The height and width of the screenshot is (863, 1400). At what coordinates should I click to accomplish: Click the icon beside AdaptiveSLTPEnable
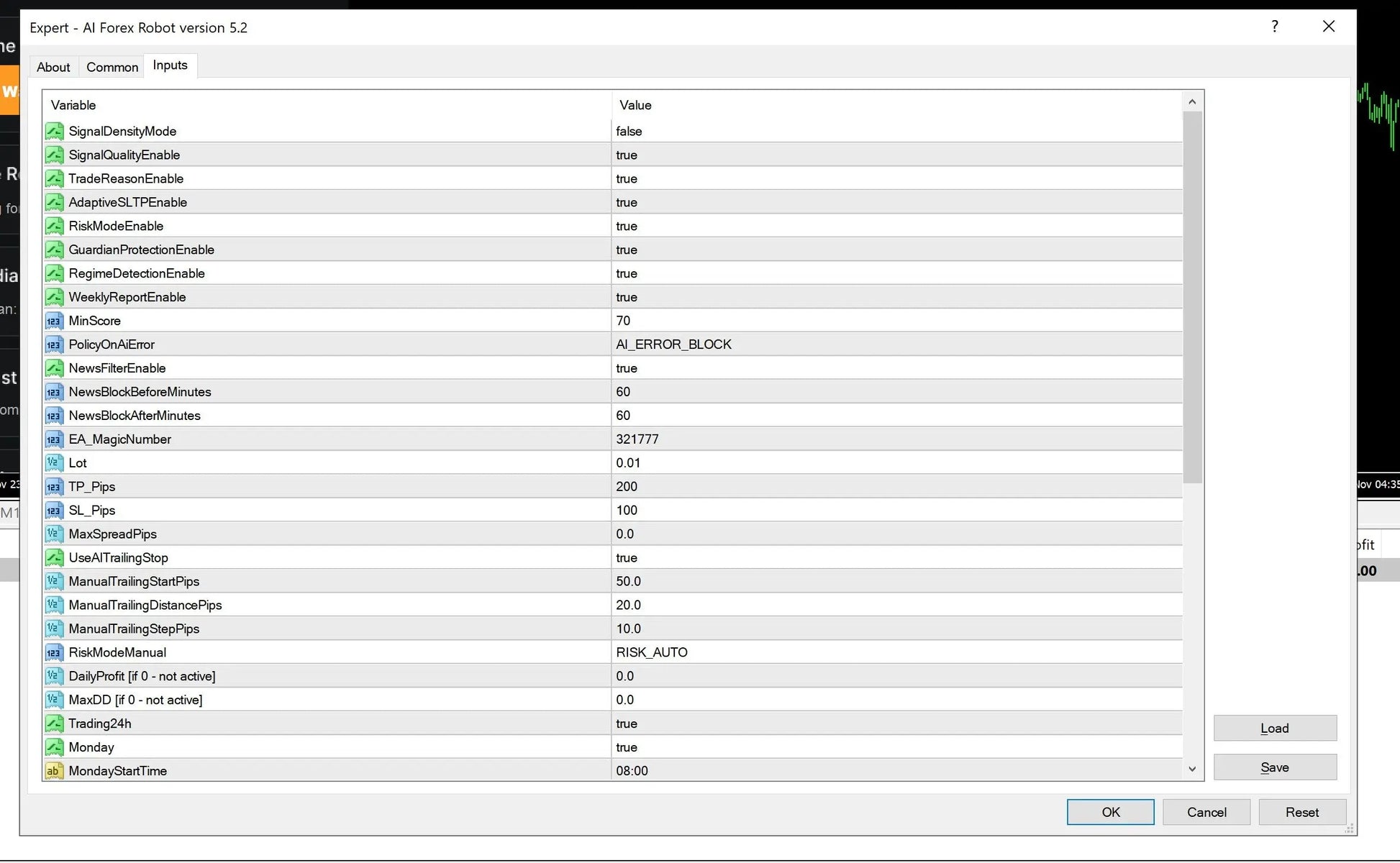click(x=54, y=202)
